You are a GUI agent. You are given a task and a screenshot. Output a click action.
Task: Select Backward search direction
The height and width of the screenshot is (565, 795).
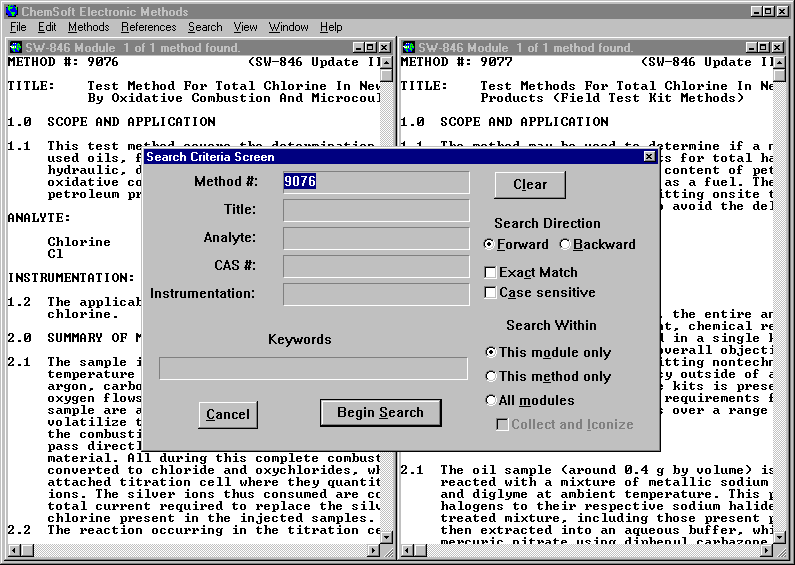(597, 244)
